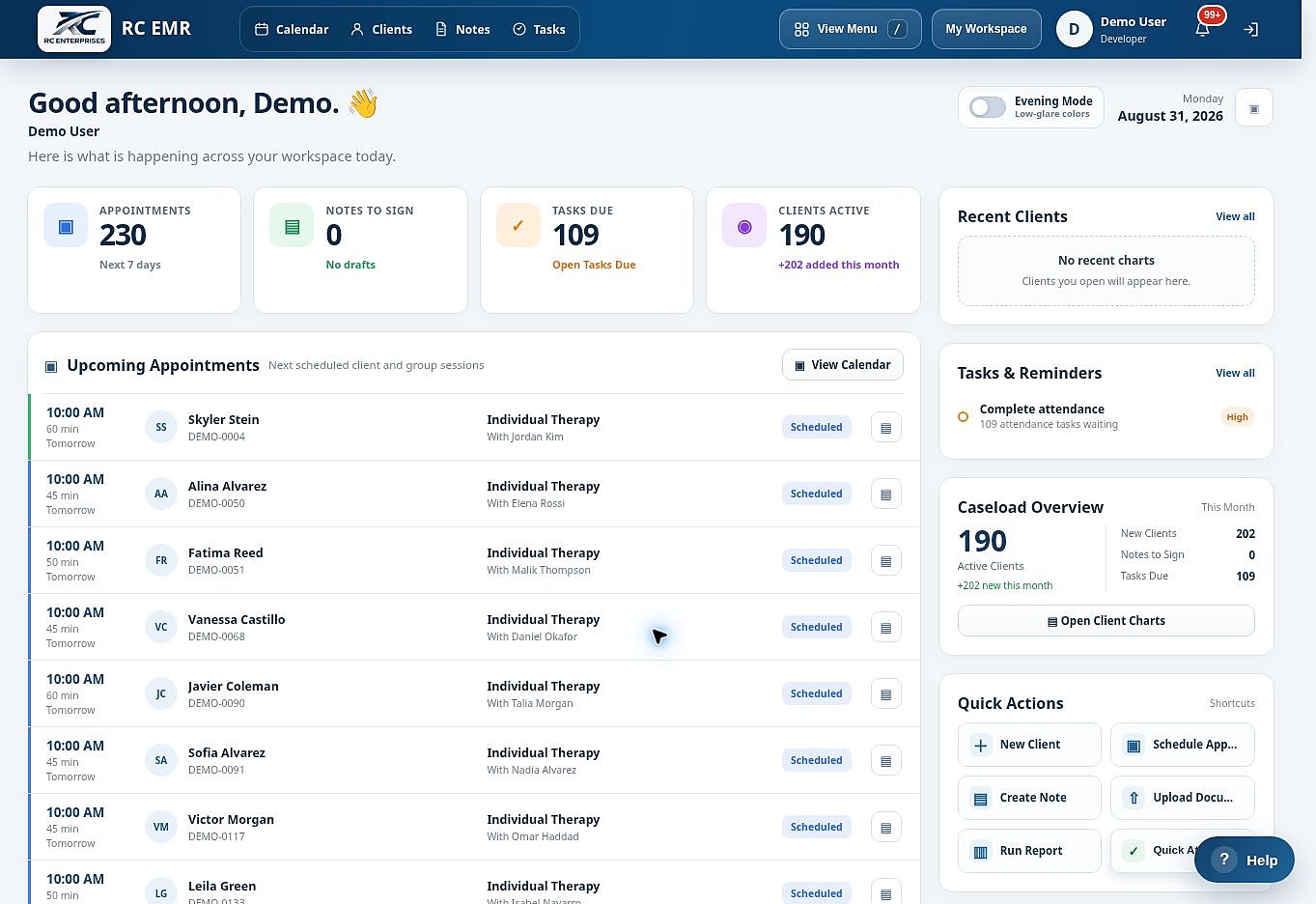Click the Demo User name in header
1316x904 pixels.
point(1134,21)
